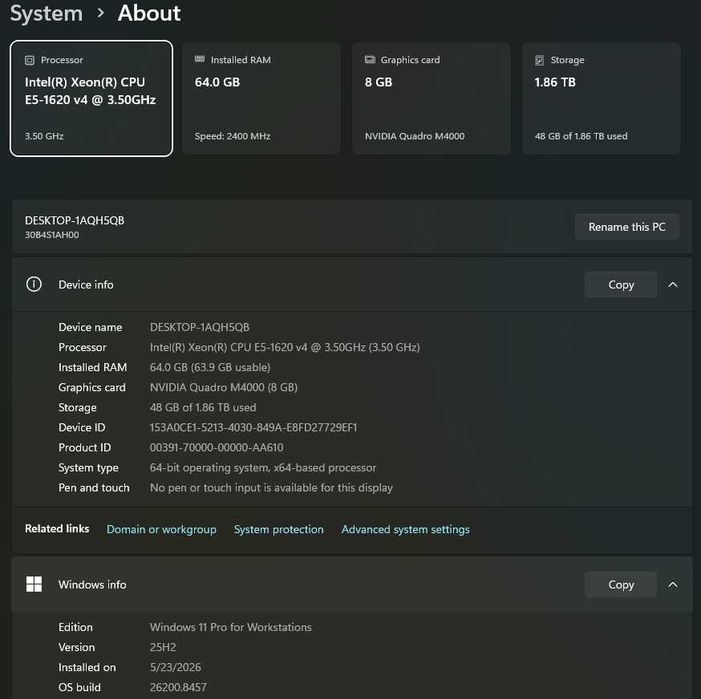Collapse the Device info section
Screen dimensions: 701x699
673,285
